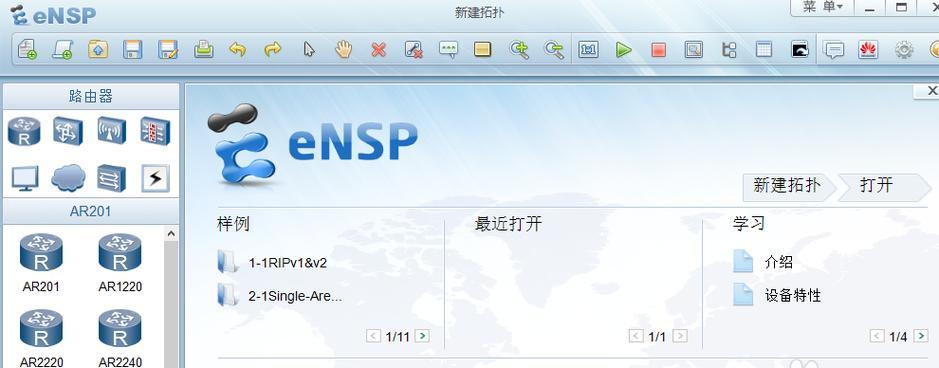Open the 菜单 dropdown menu
The width and height of the screenshot is (939, 368).
tap(823, 7)
